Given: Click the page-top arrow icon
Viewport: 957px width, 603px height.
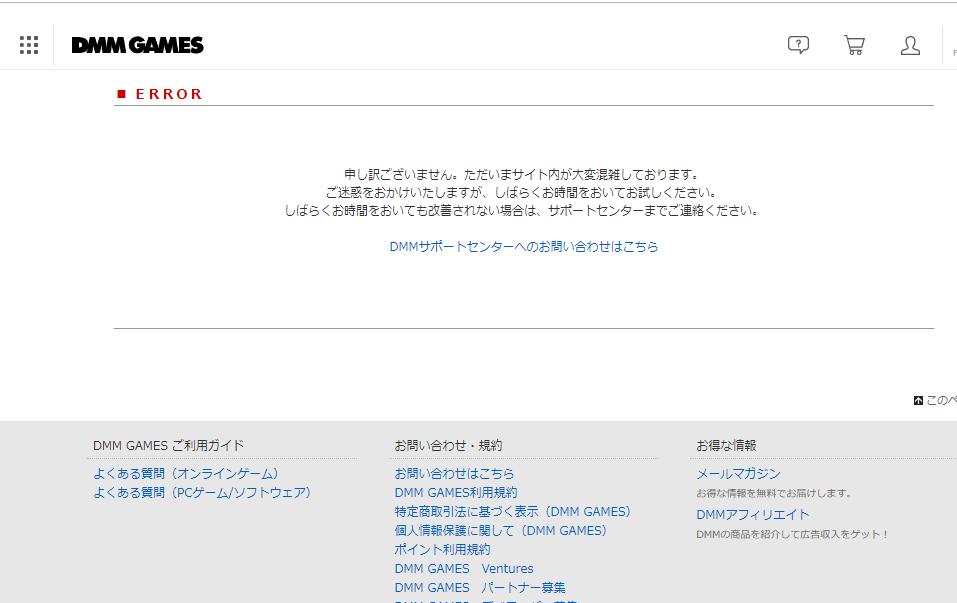Looking at the screenshot, I should coord(918,400).
